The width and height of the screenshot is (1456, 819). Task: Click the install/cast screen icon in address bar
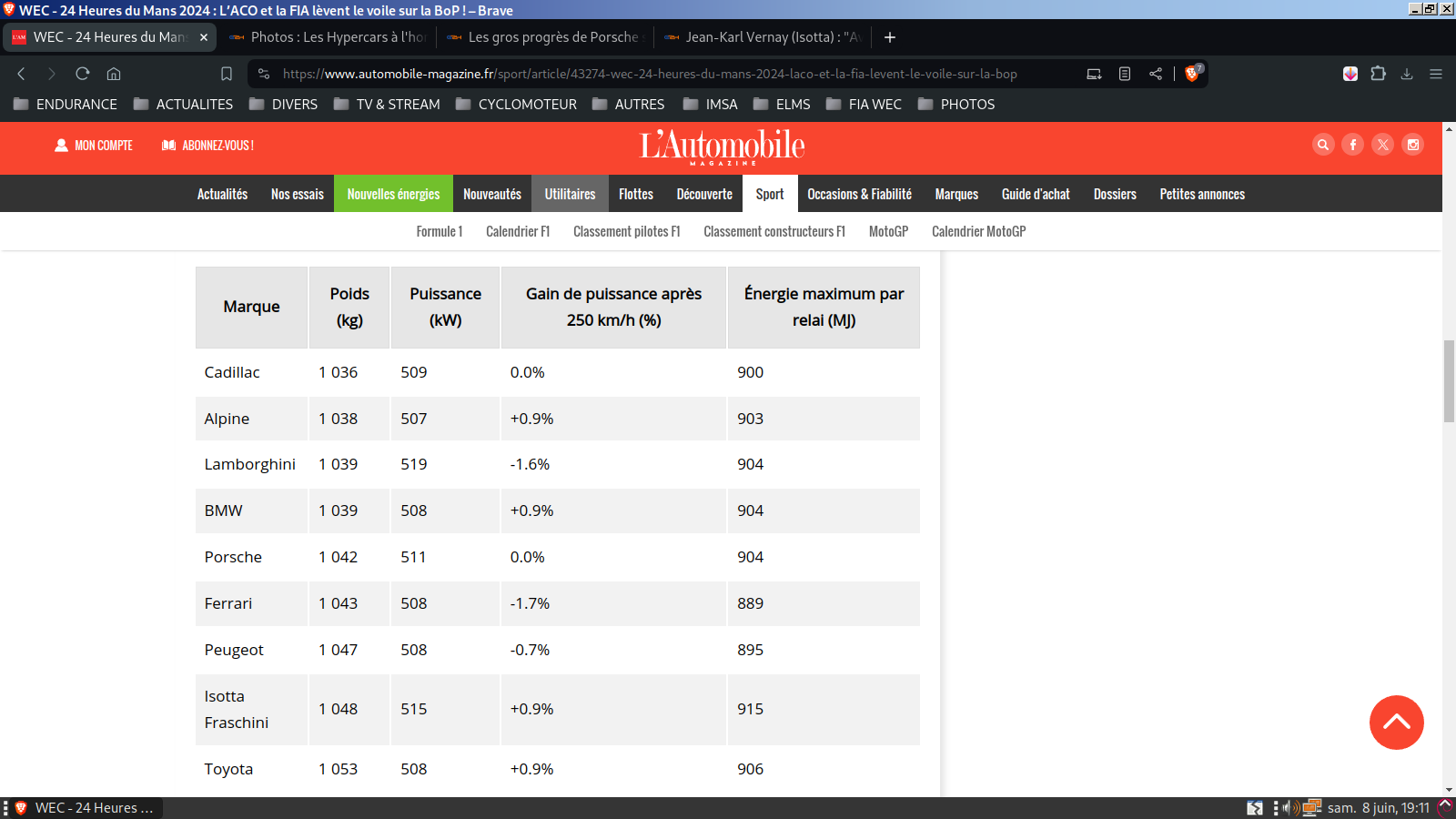1094,74
